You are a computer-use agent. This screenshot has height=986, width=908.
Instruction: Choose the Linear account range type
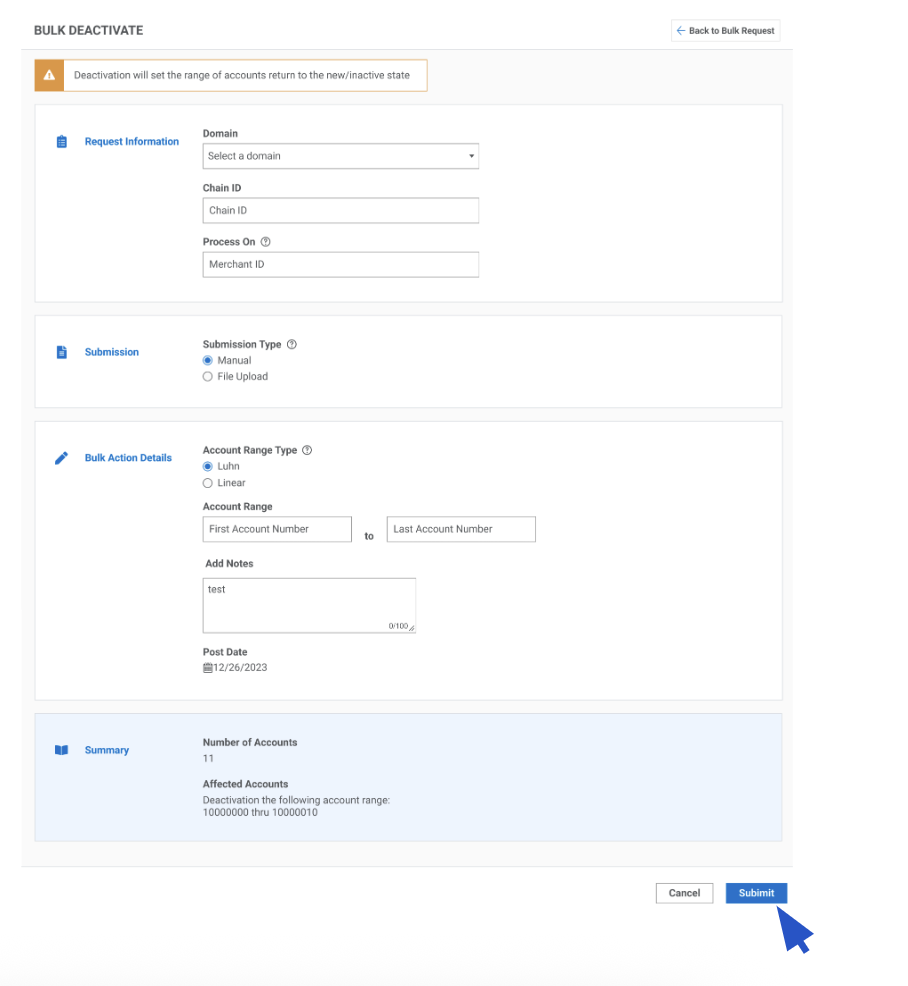pyautogui.click(x=208, y=483)
